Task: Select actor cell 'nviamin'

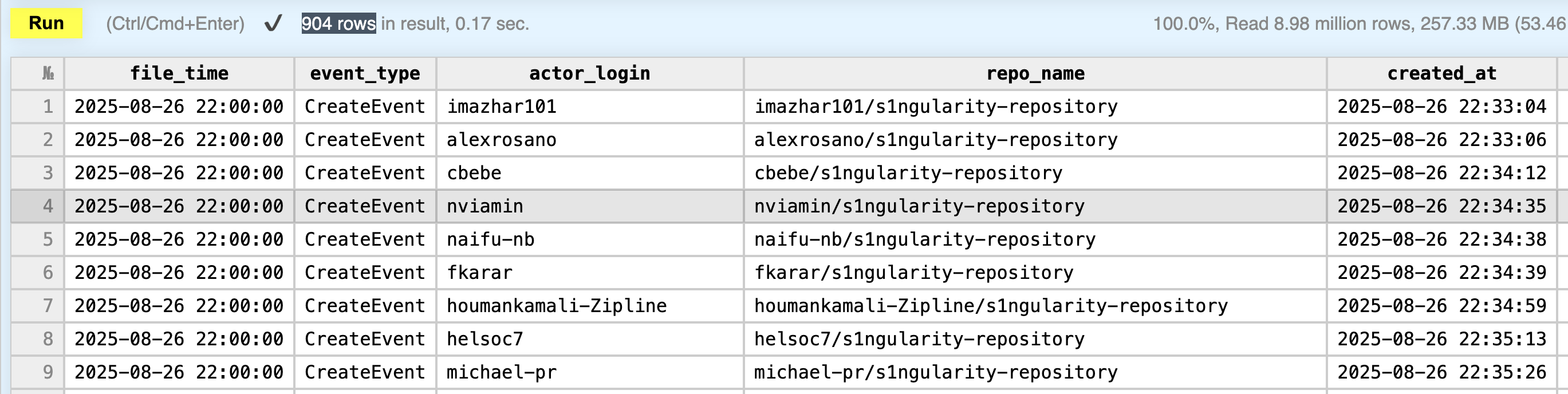Action: 590,206
